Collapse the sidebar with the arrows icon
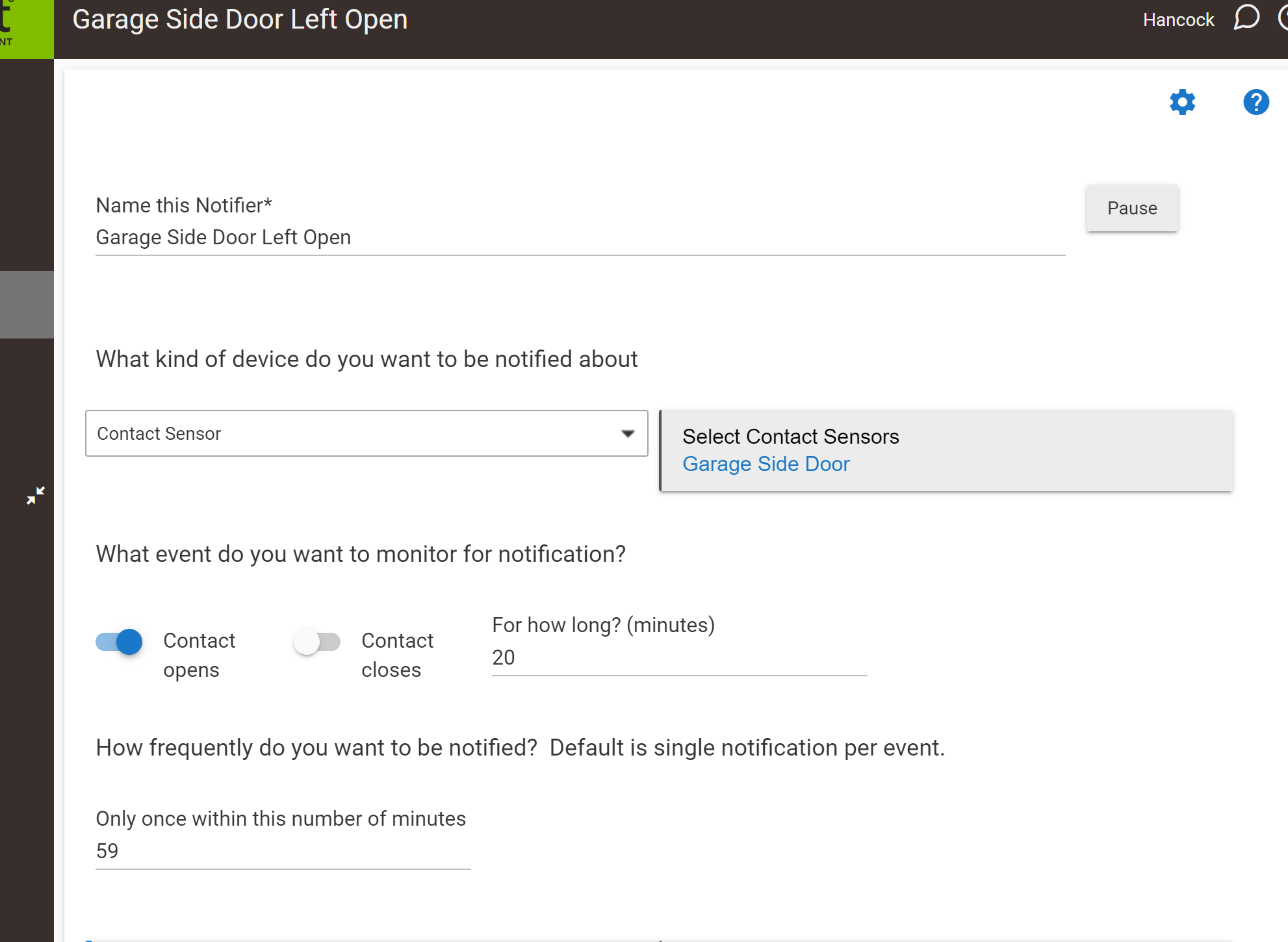The height and width of the screenshot is (942, 1288). point(36,496)
